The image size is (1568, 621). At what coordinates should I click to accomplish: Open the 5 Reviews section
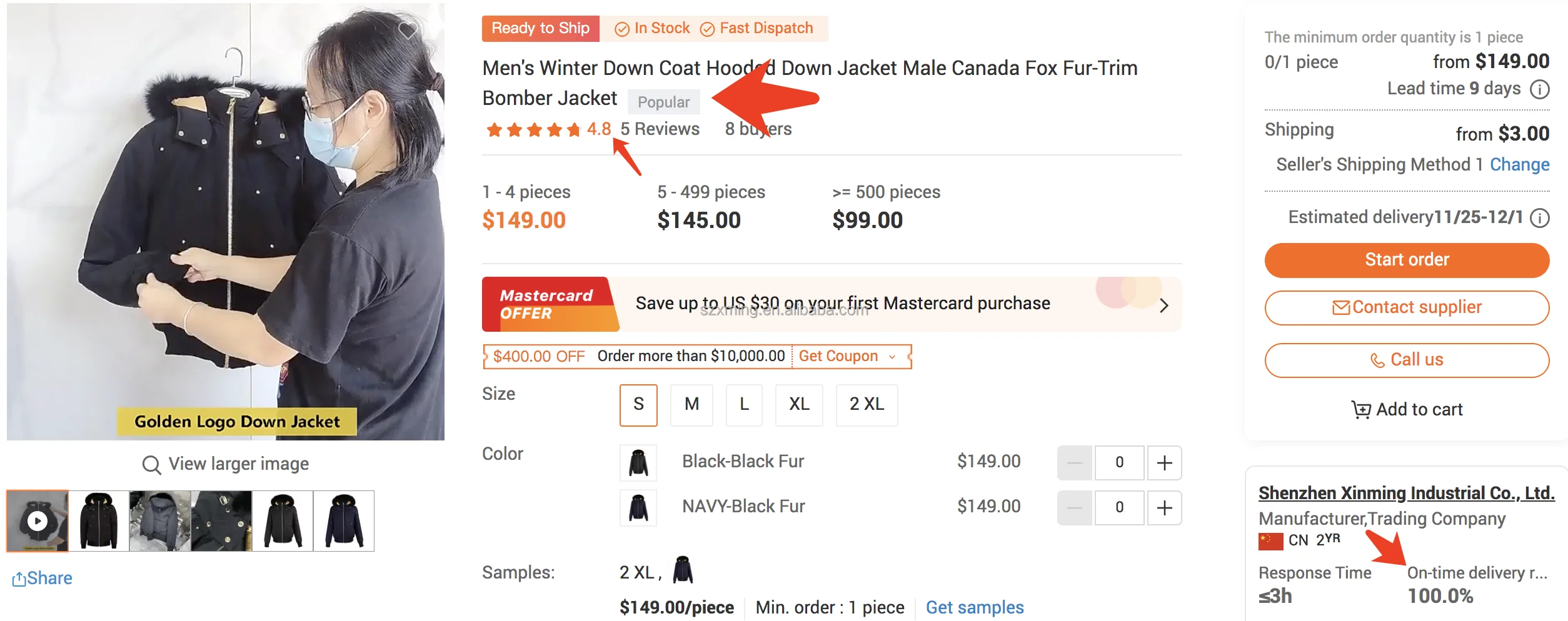658,129
